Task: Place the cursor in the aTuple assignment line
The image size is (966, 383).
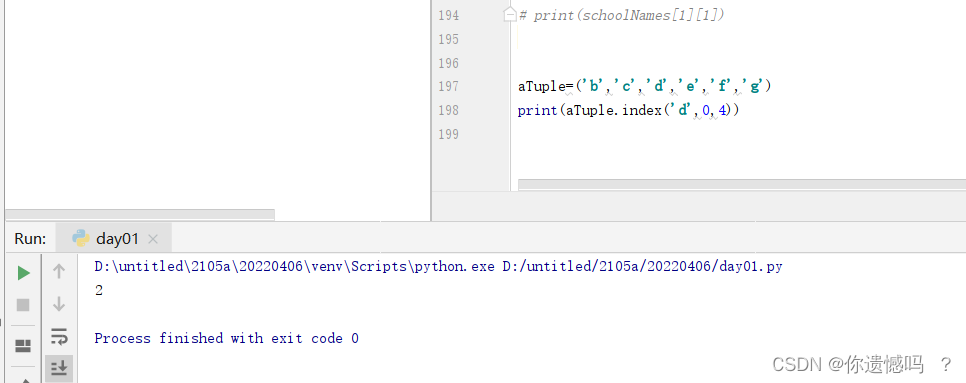Action: (644, 87)
